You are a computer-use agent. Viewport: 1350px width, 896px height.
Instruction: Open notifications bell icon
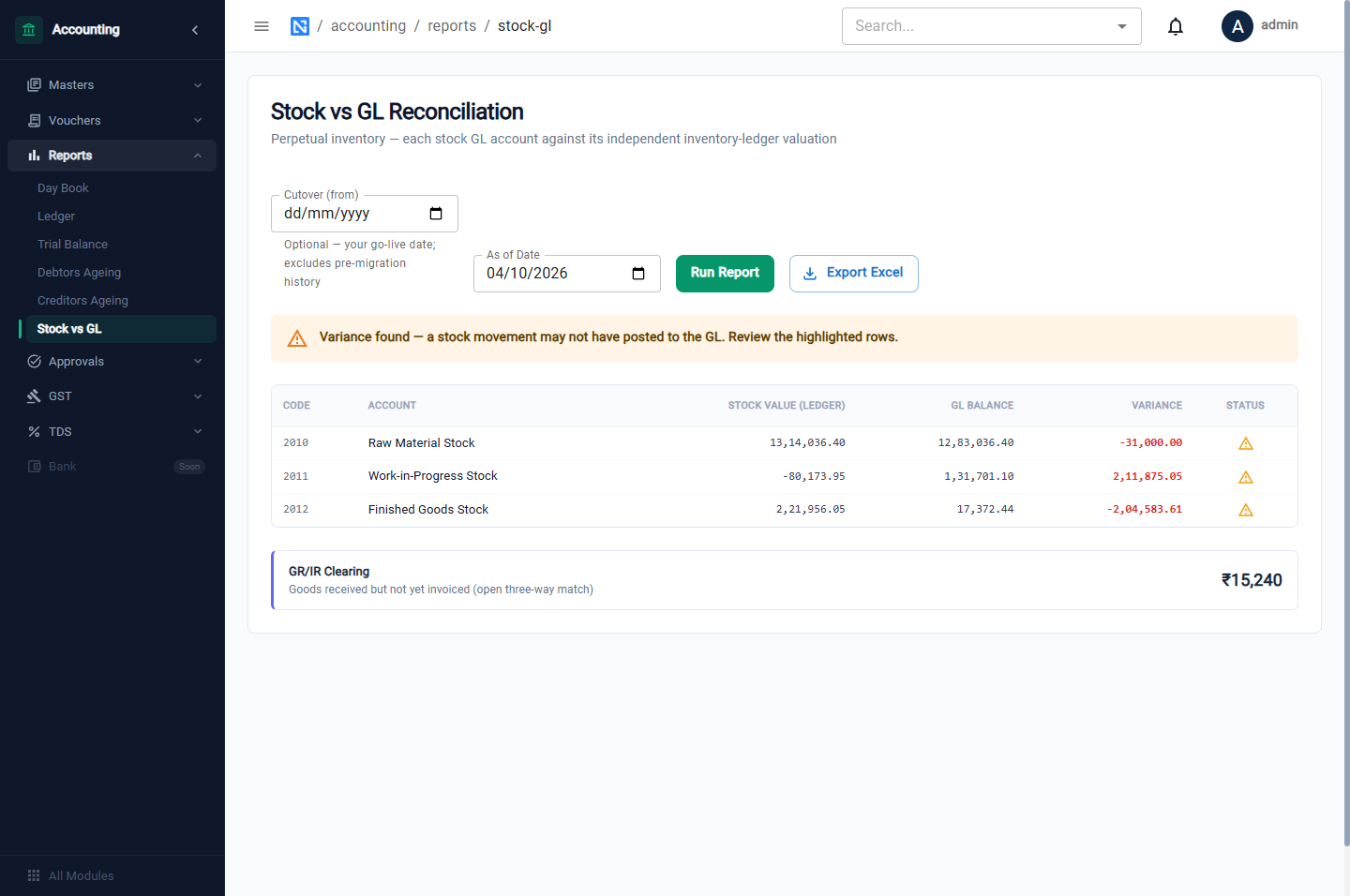1176,26
